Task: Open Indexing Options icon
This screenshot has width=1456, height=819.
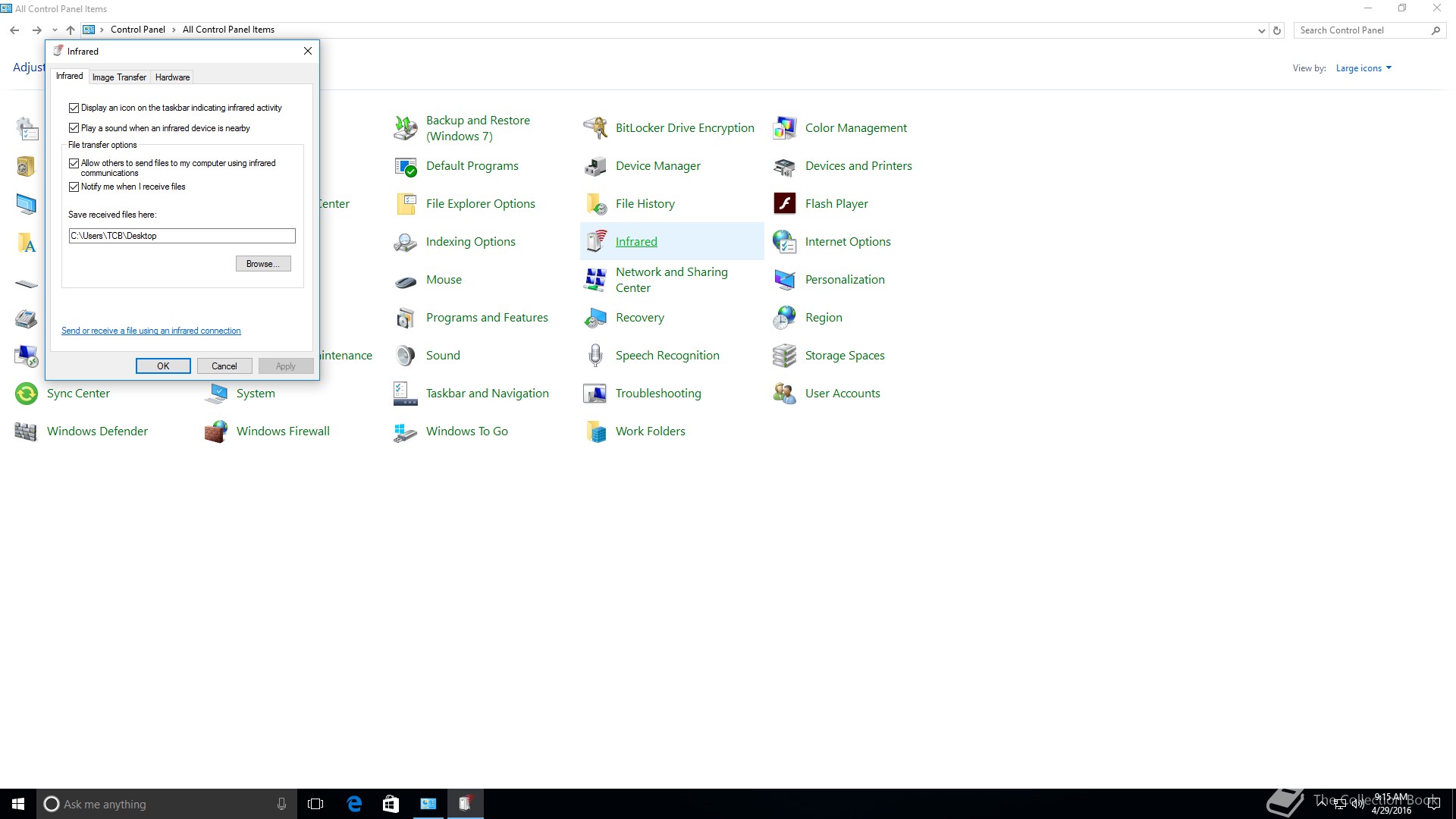Action: coord(406,242)
